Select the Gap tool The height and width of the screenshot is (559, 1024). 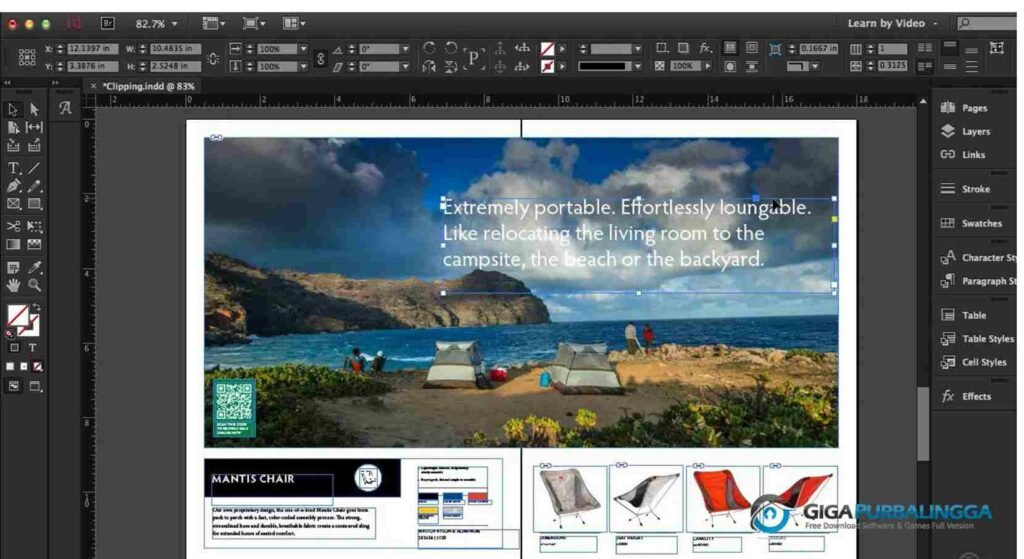click(x=34, y=127)
